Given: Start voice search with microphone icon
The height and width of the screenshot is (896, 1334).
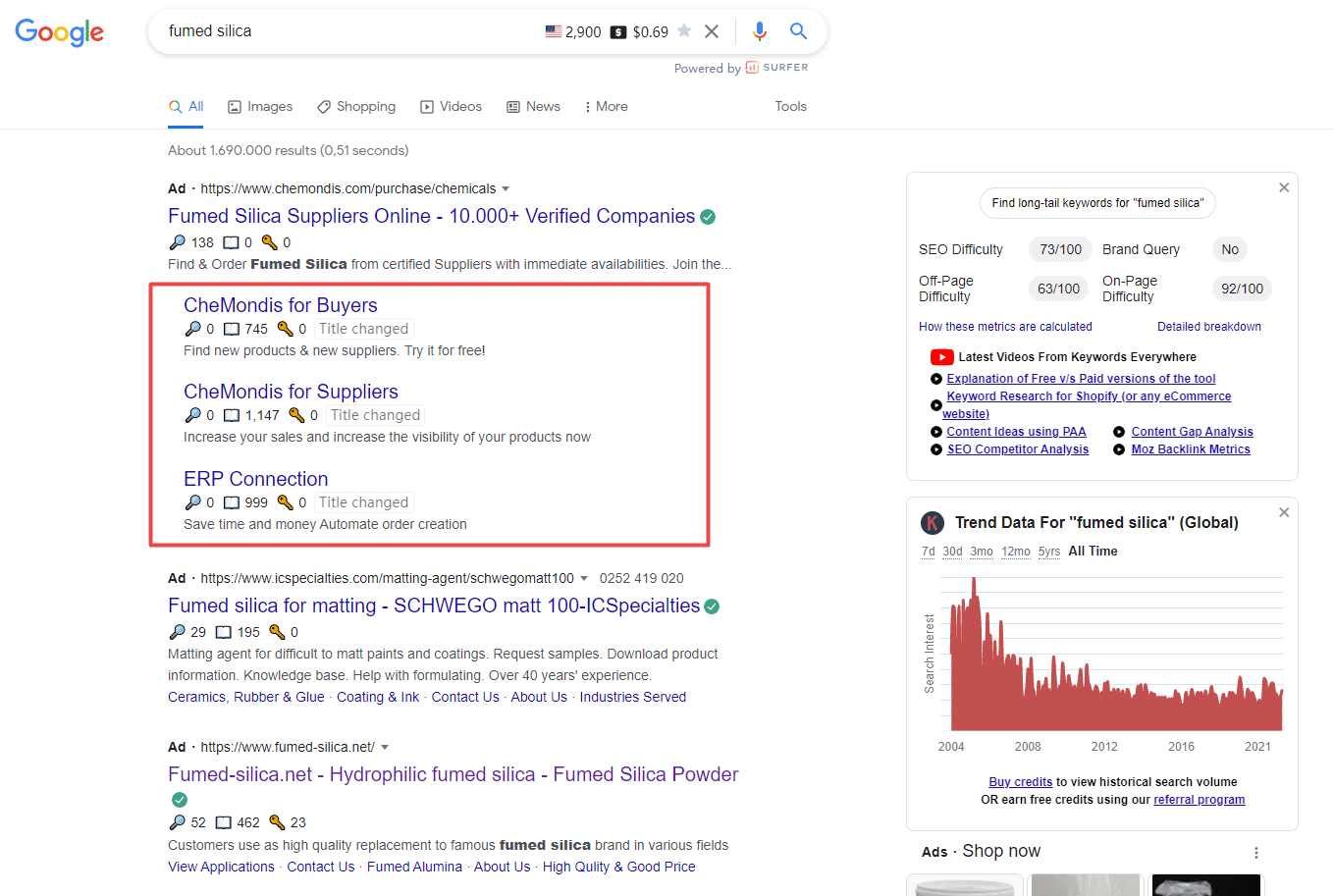Looking at the screenshot, I should (759, 31).
